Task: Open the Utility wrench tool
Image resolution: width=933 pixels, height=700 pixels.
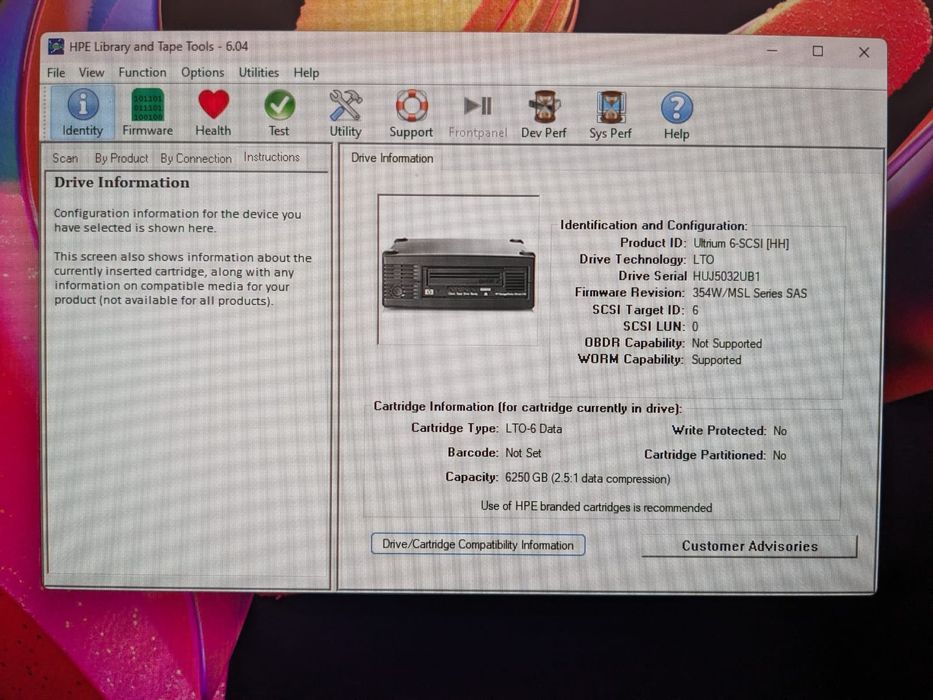Action: [345, 114]
